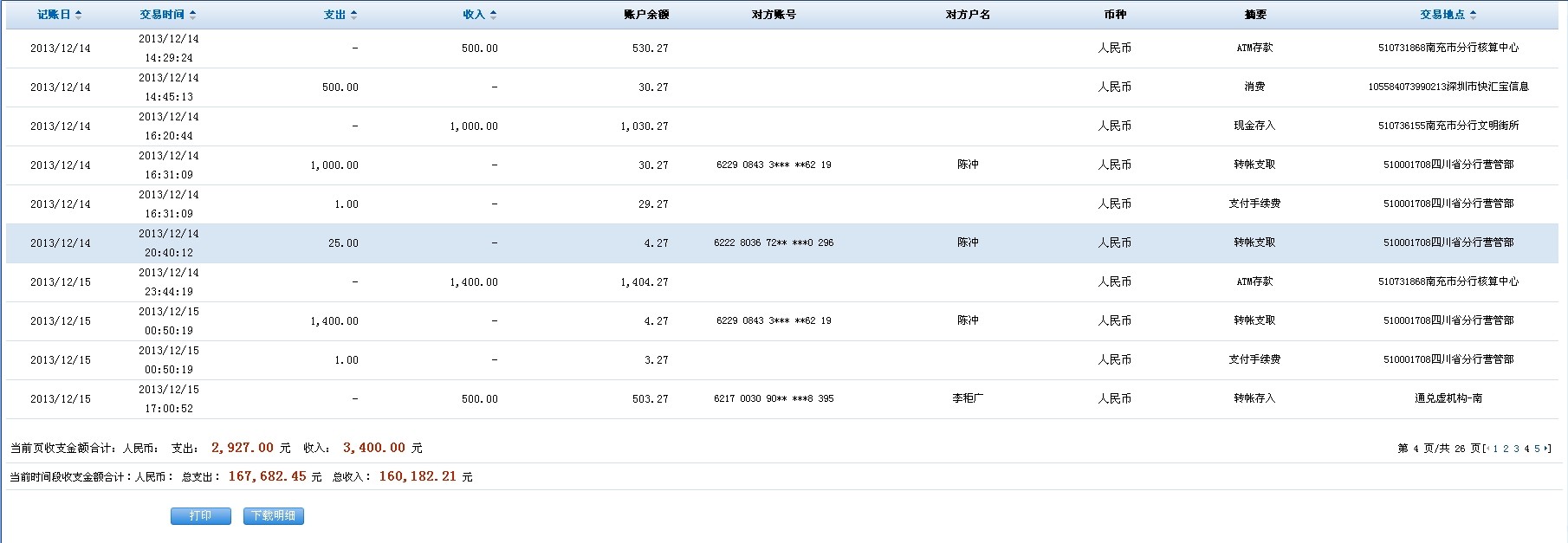Click balance value 1,404.27
The width and height of the screenshot is (1568, 543).
(645, 282)
